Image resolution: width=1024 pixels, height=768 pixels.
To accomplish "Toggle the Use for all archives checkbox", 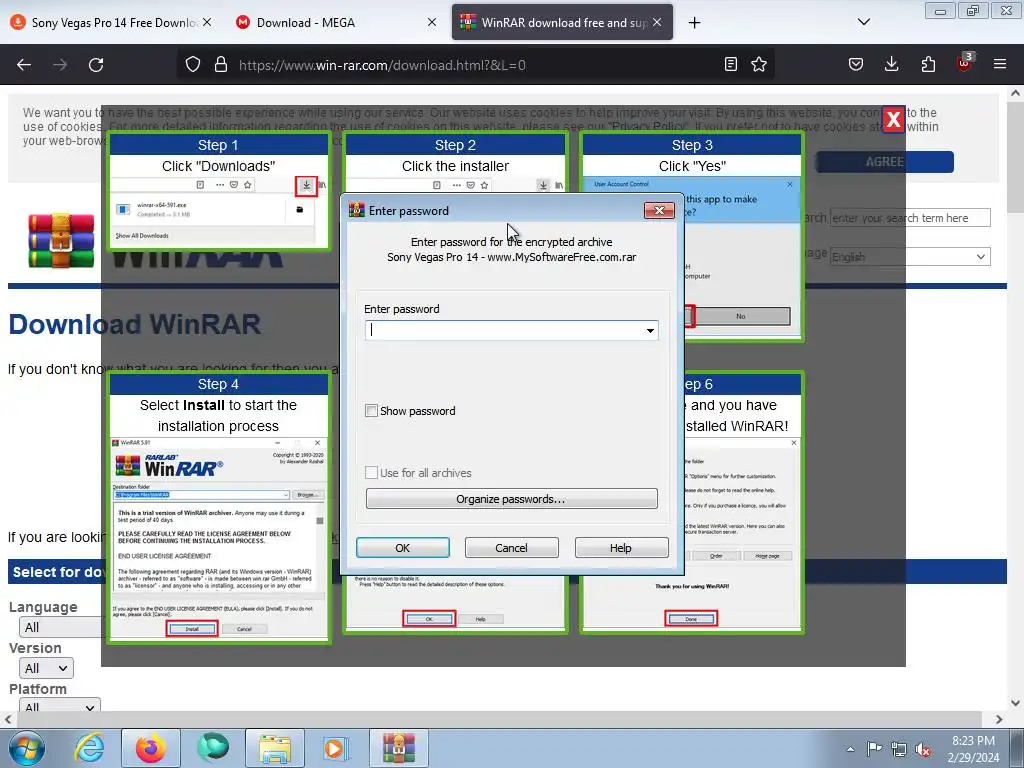I will pyautogui.click(x=372, y=472).
